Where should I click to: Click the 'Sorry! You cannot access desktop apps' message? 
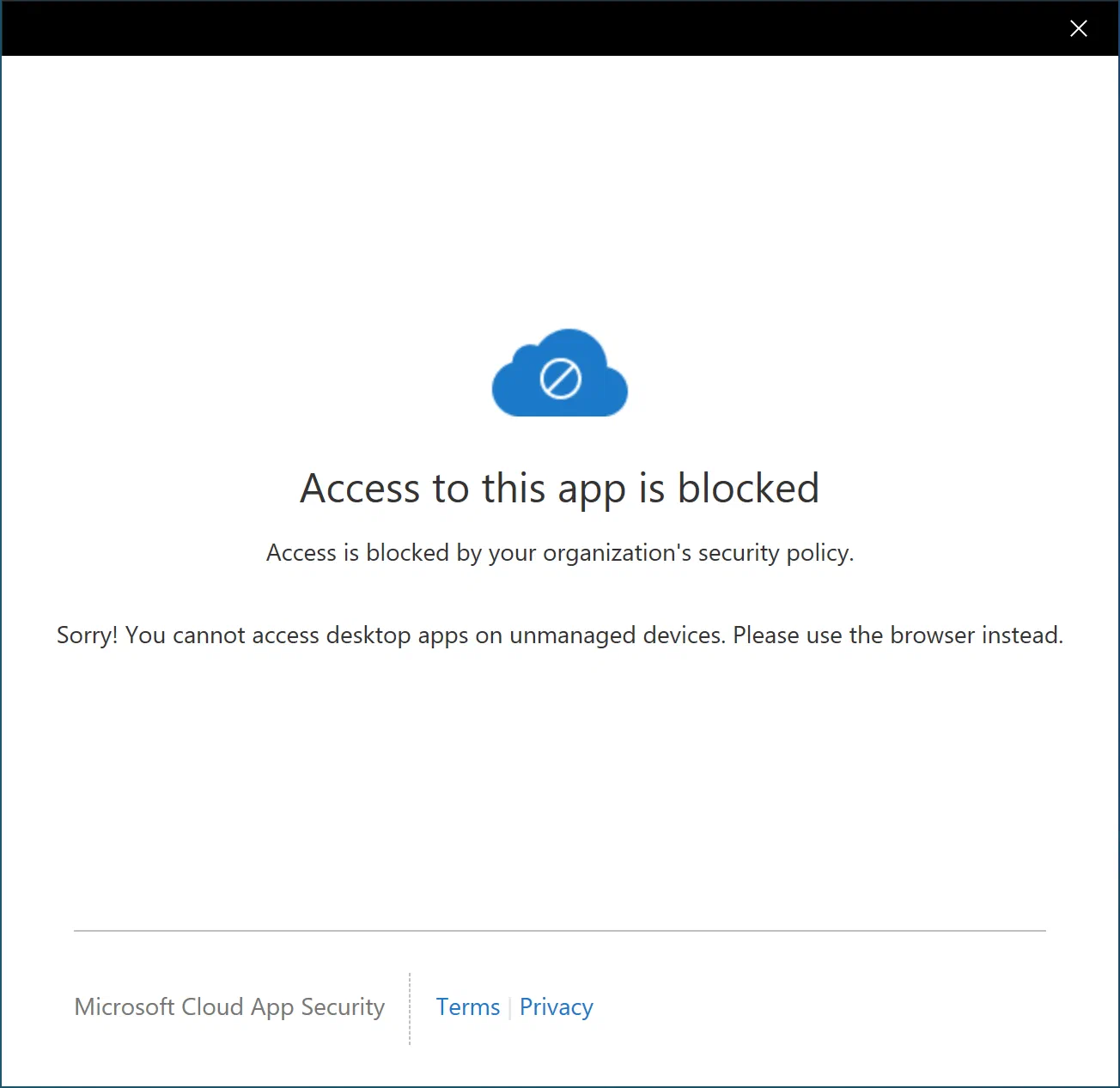click(560, 635)
